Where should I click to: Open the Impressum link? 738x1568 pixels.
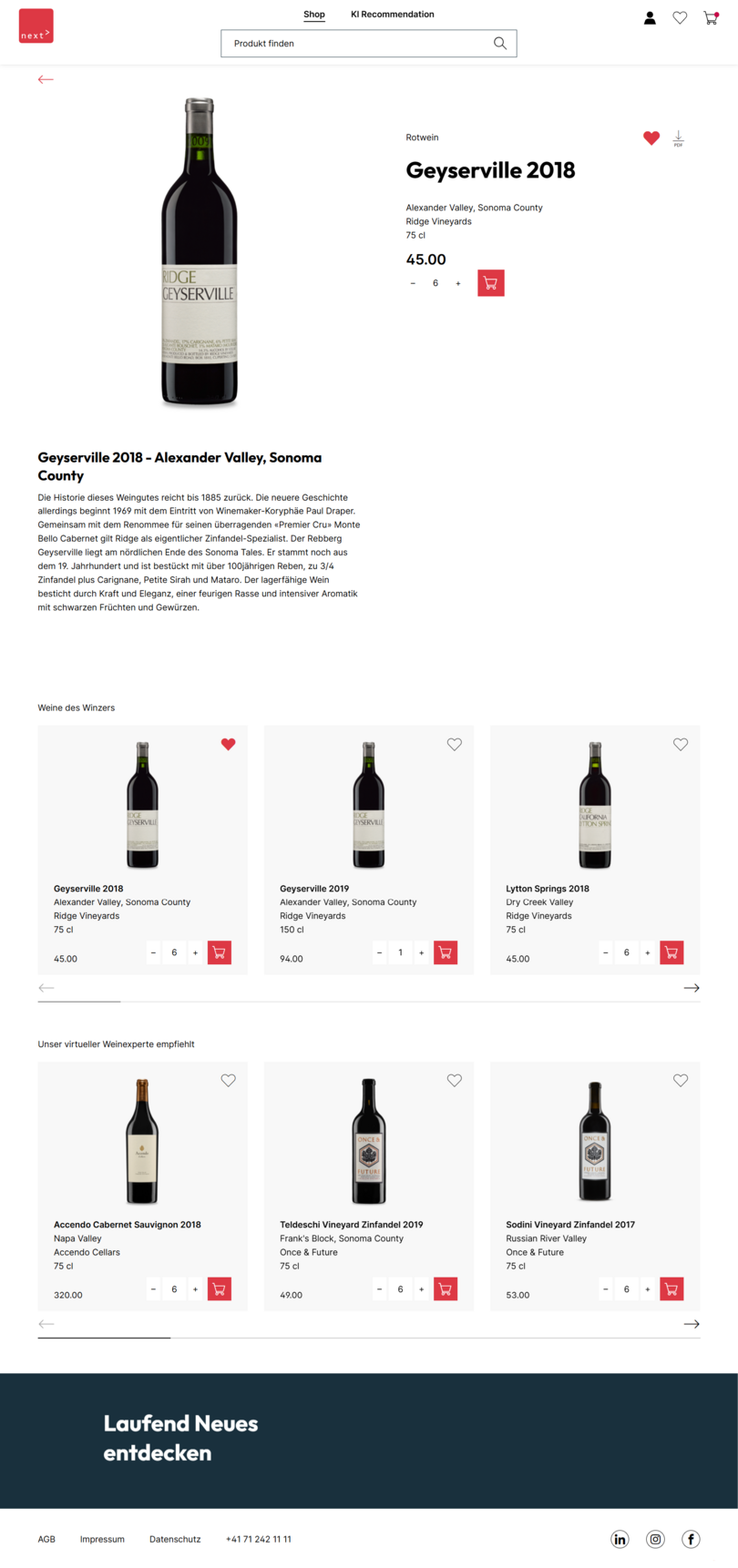[x=102, y=1539]
